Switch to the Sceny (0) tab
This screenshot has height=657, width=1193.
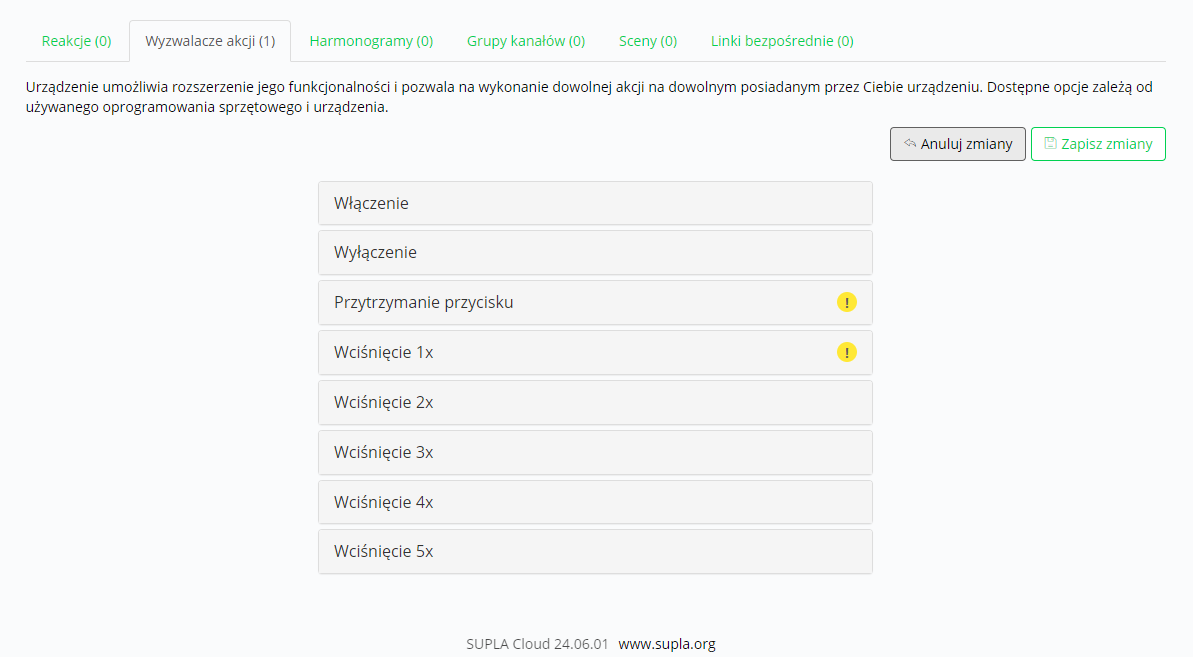(648, 41)
